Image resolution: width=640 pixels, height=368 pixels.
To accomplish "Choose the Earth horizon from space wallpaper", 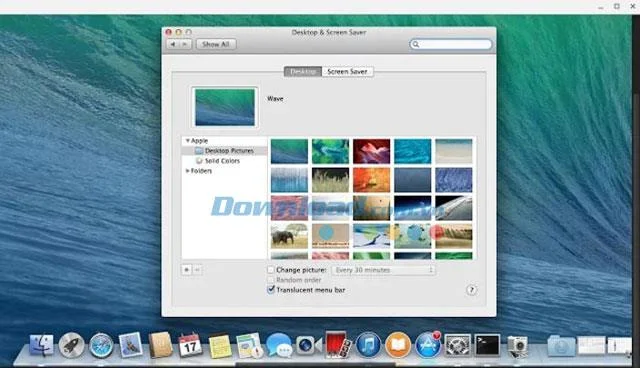I will (x=413, y=208).
